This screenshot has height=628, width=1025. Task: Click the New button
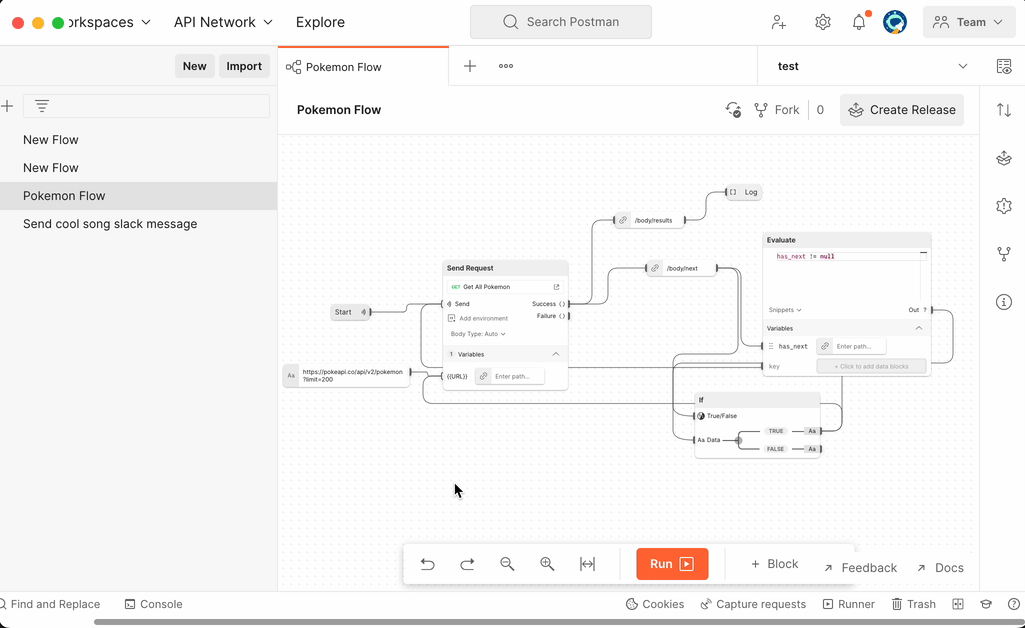[x=194, y=66]
